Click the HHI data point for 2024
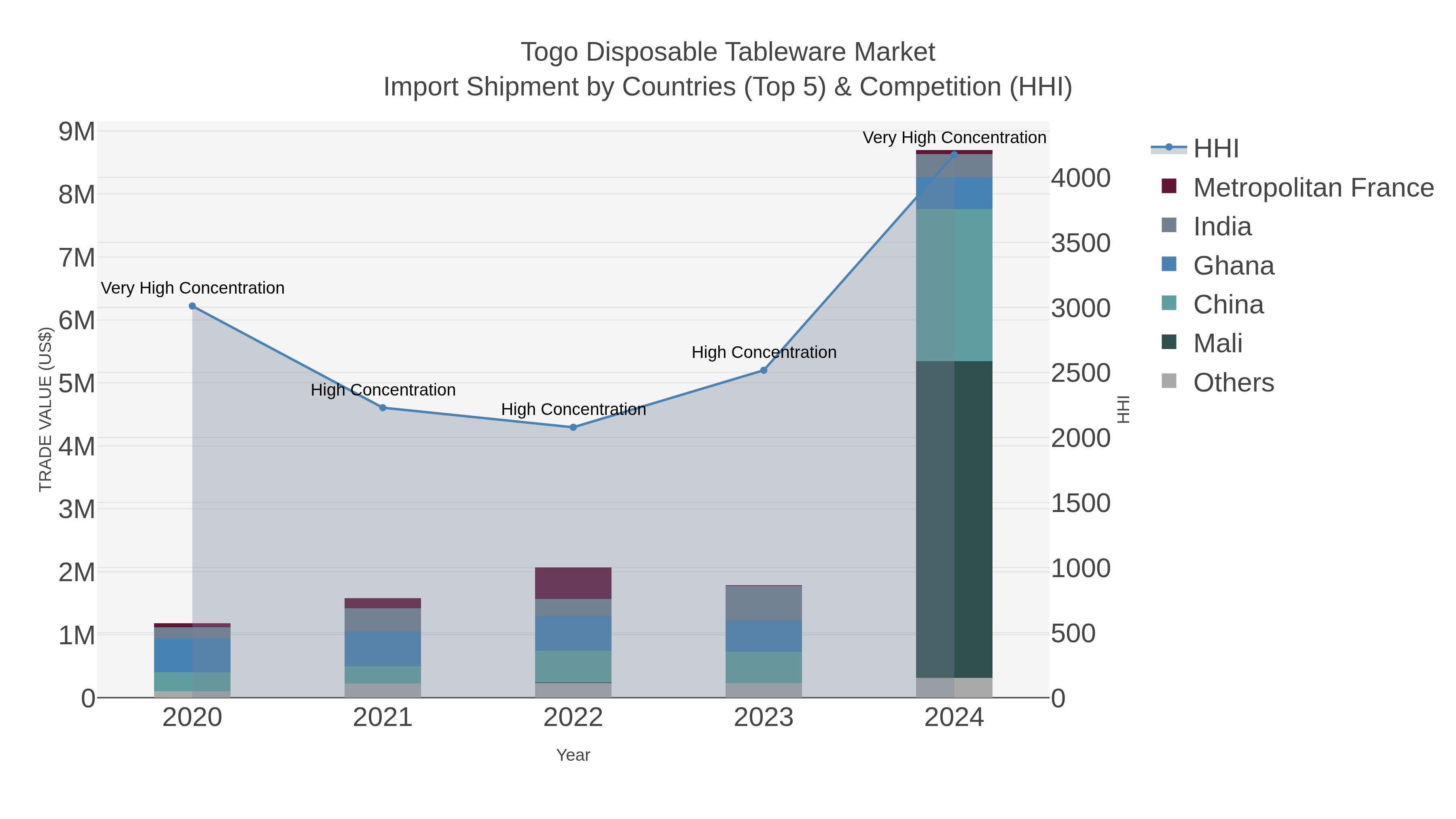This screenshot has width=1456, height=819. click(x=954, y=154)
